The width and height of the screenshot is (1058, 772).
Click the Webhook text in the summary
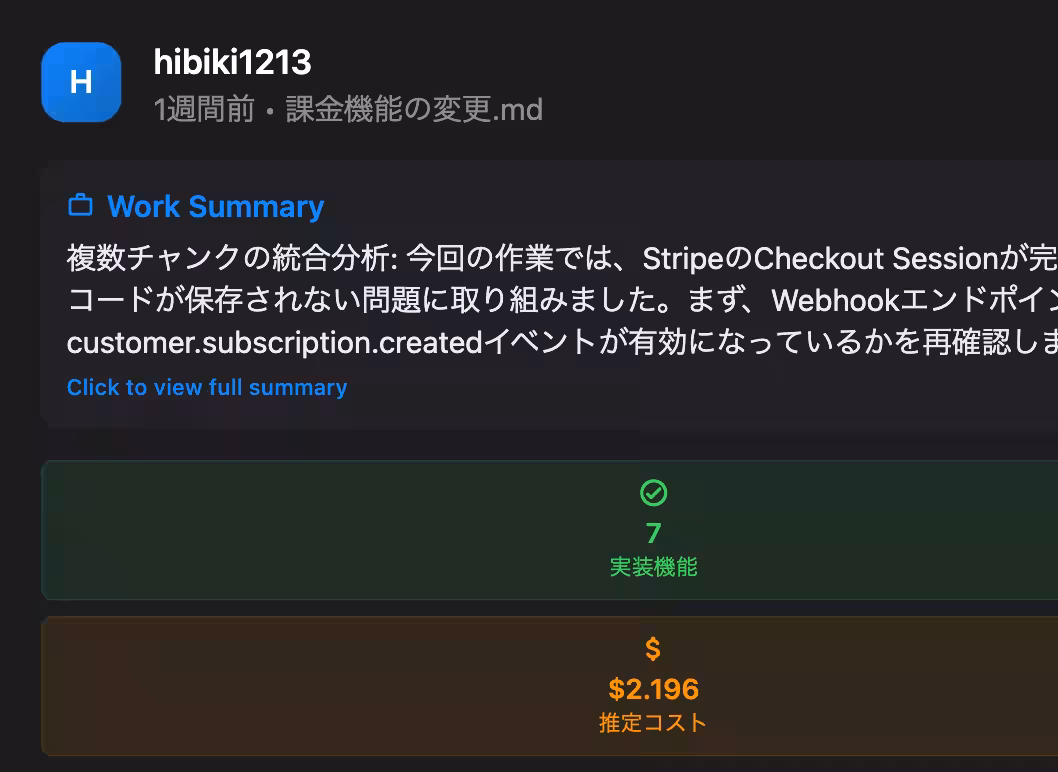[x=836, y=300]
